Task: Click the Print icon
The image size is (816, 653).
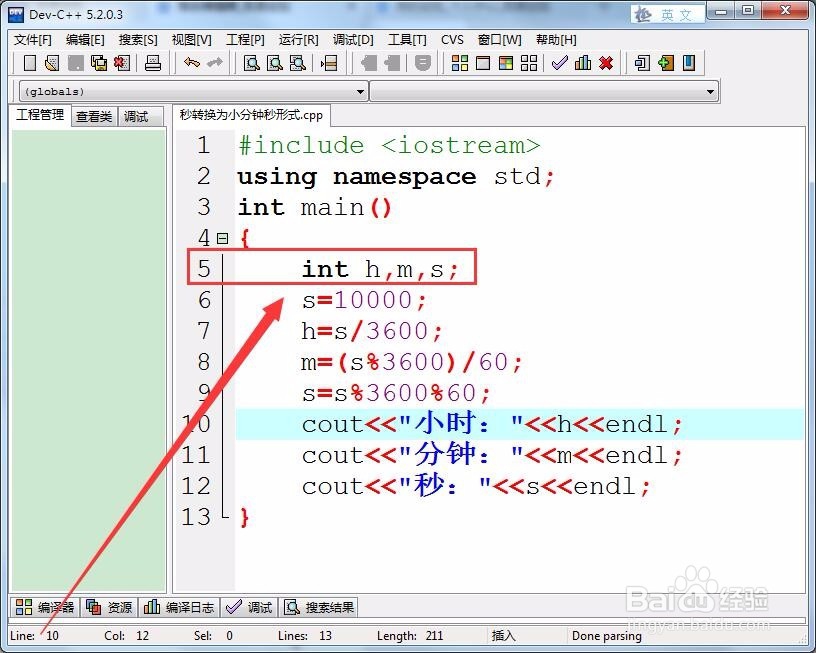Action: coord(152,62)
